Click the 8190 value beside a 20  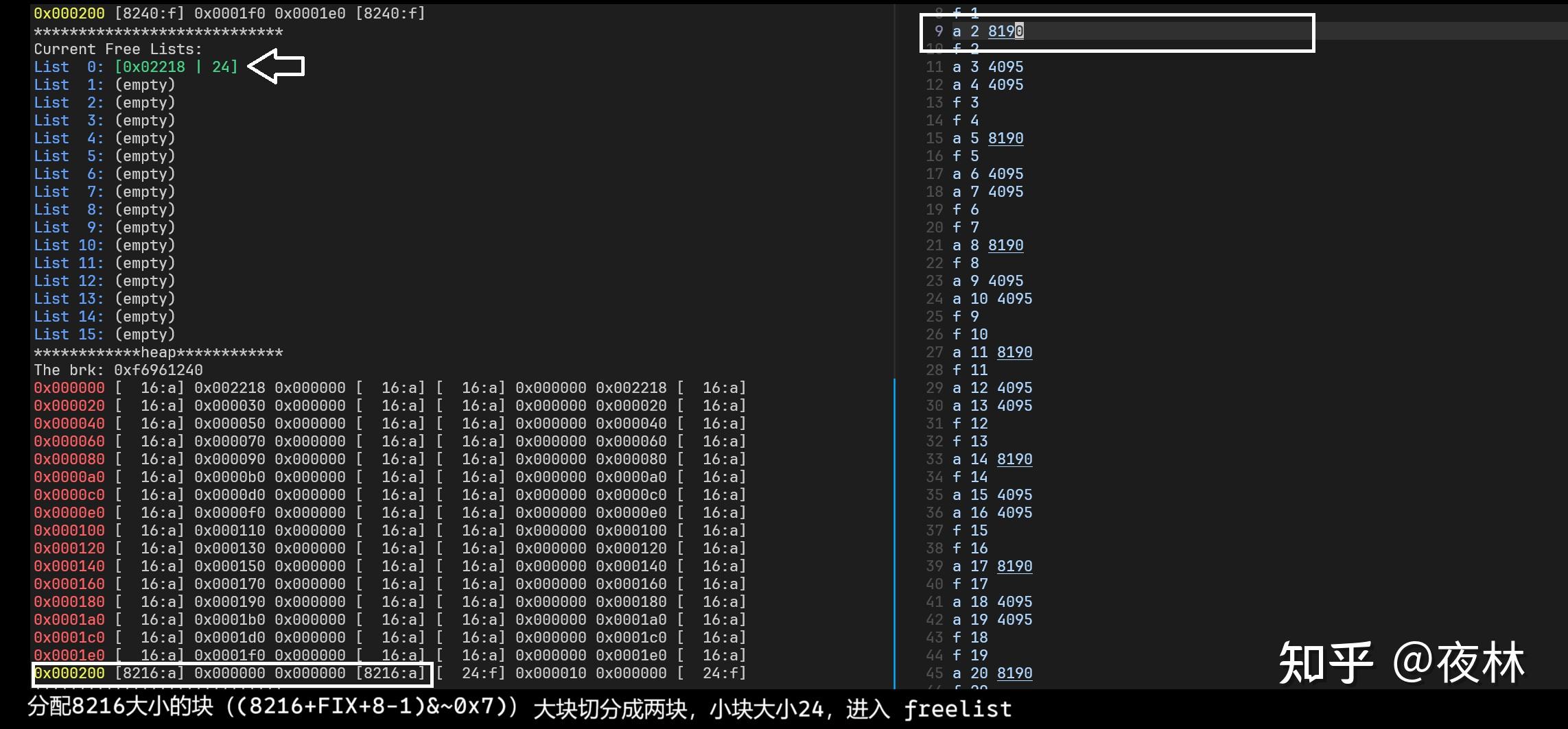[1014, 673]
